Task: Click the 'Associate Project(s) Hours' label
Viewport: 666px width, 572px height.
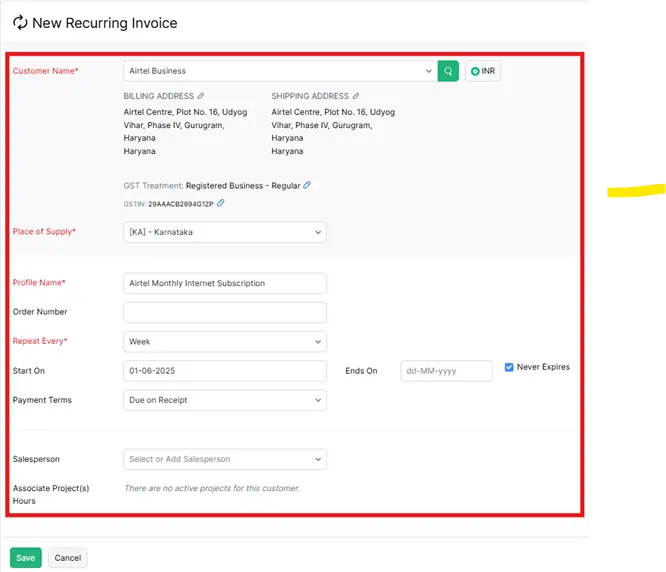Action: tap(51, 495)
